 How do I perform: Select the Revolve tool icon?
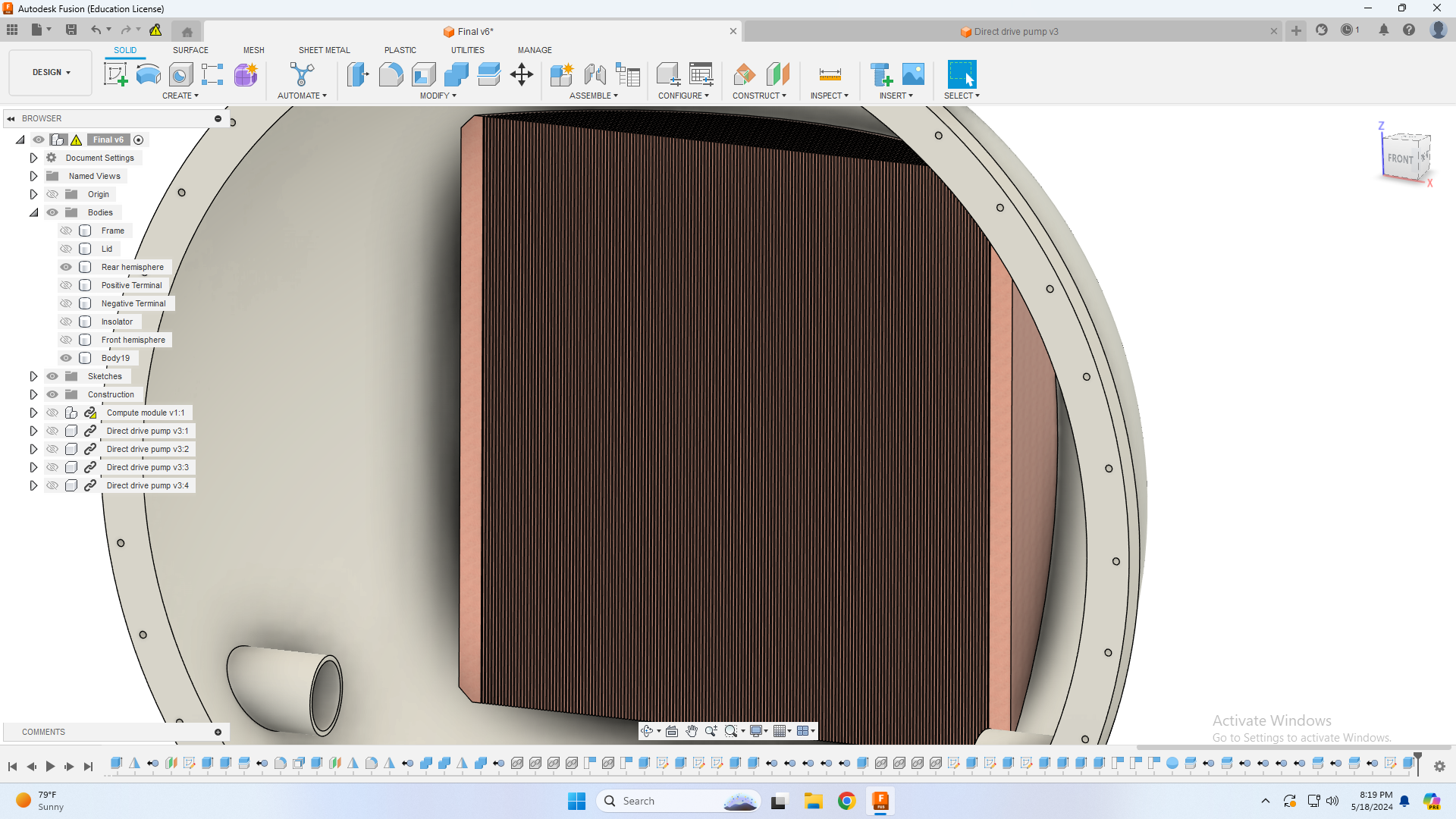point(180,74)
